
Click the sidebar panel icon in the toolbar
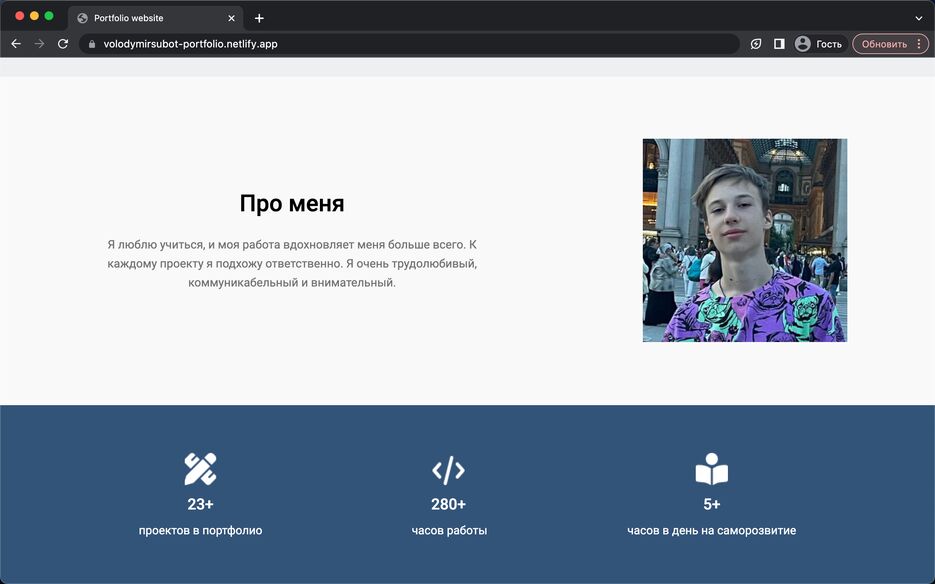coord(778,43)
